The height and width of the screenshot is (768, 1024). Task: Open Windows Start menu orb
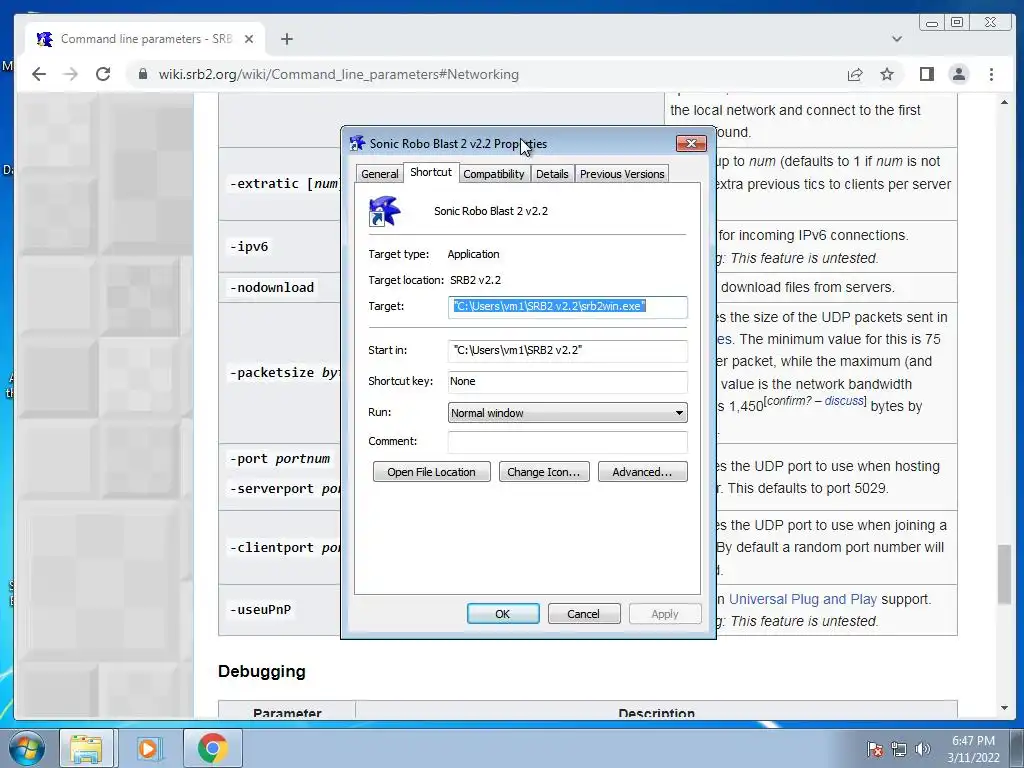(27, 748)
